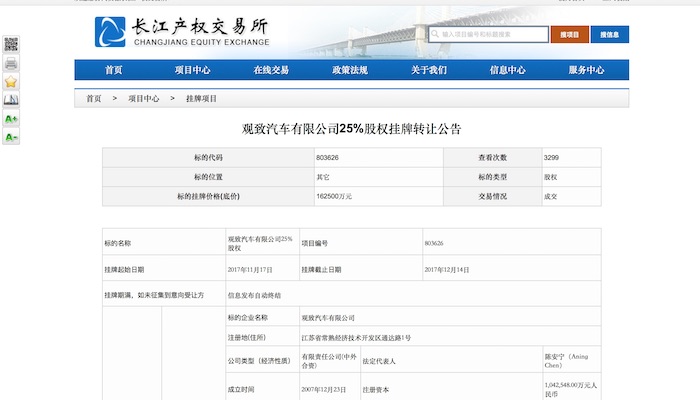Open the 首页 navigation menu
Viewport: 700px width, 400px height.
click(x=113, y=70)
